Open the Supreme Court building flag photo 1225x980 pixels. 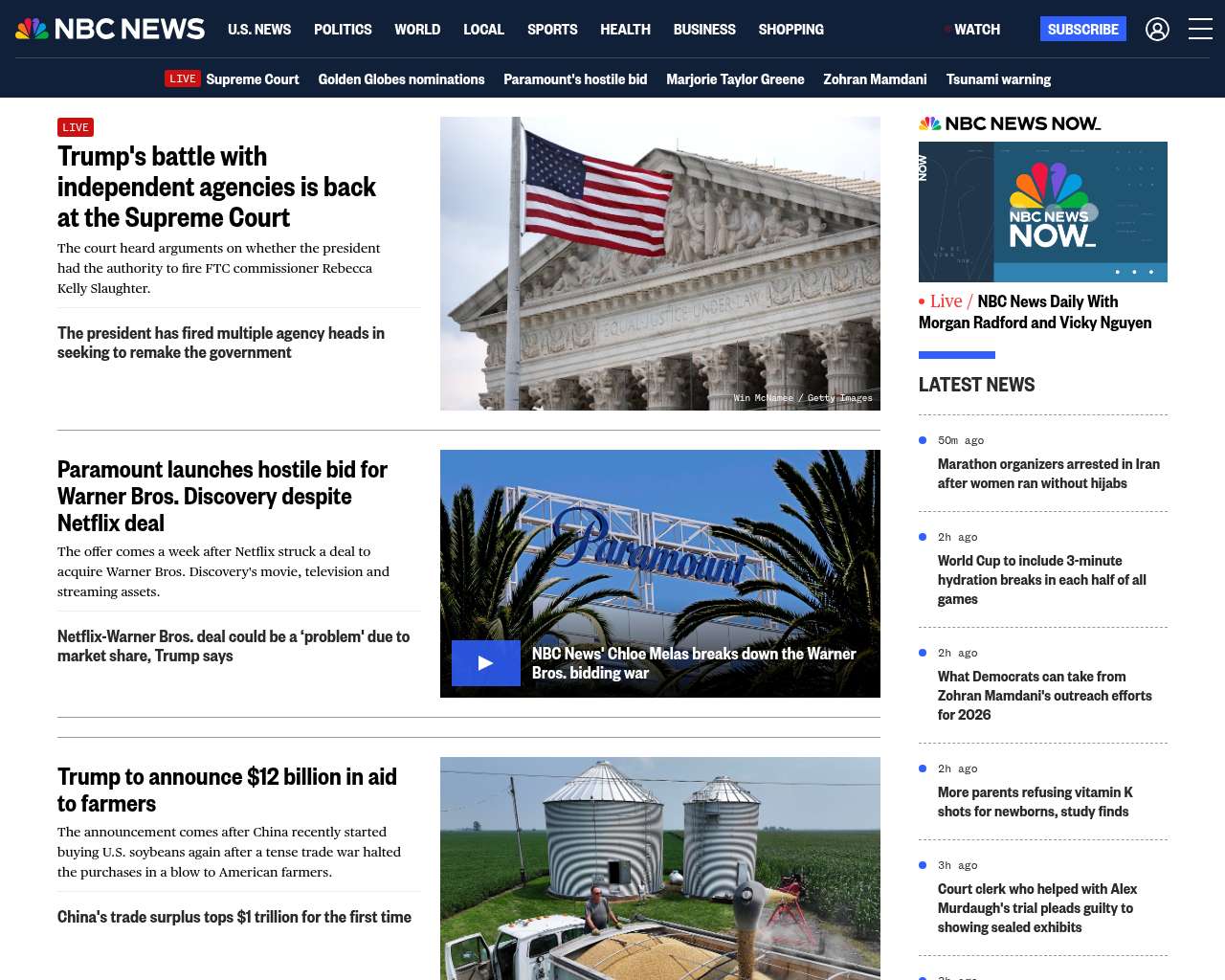[x=659, y=263]
